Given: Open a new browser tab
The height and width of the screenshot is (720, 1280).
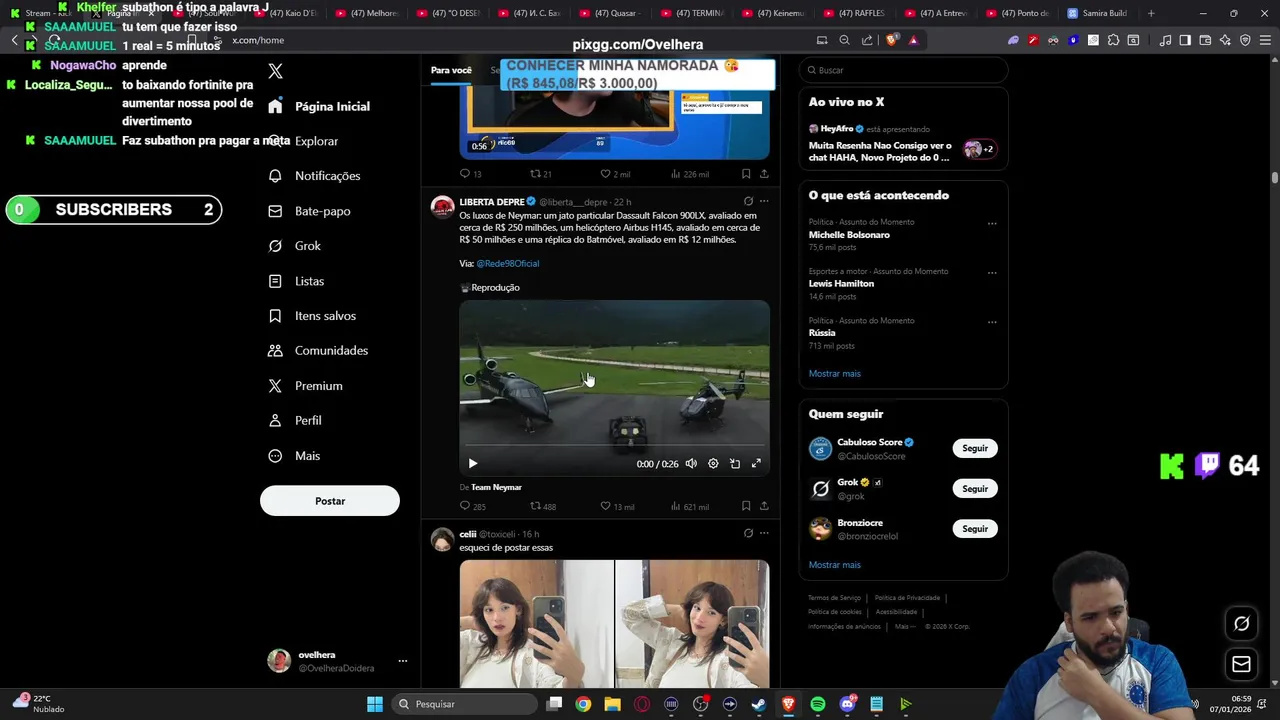Looking at the screenshot, I should [x=1151, y=13].
